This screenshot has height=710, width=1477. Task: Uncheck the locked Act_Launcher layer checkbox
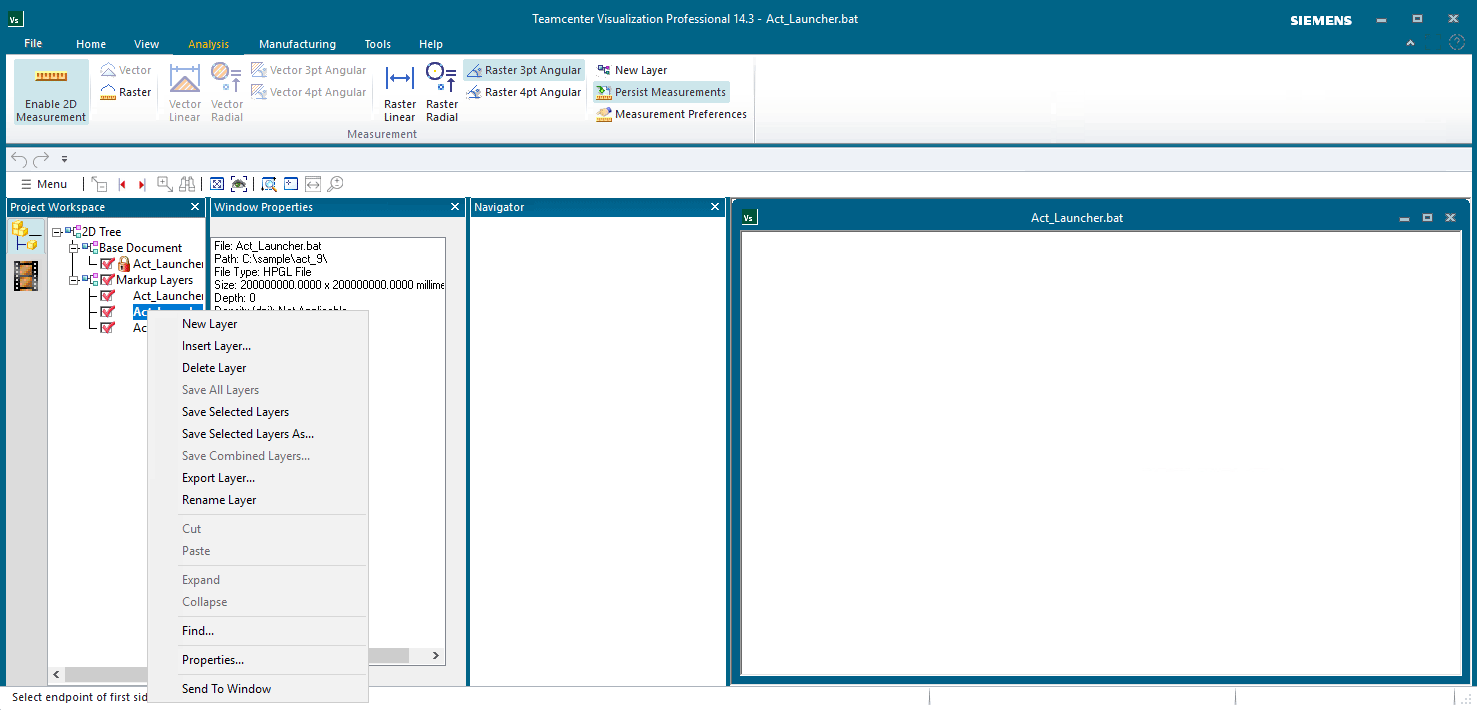point(108,263)
